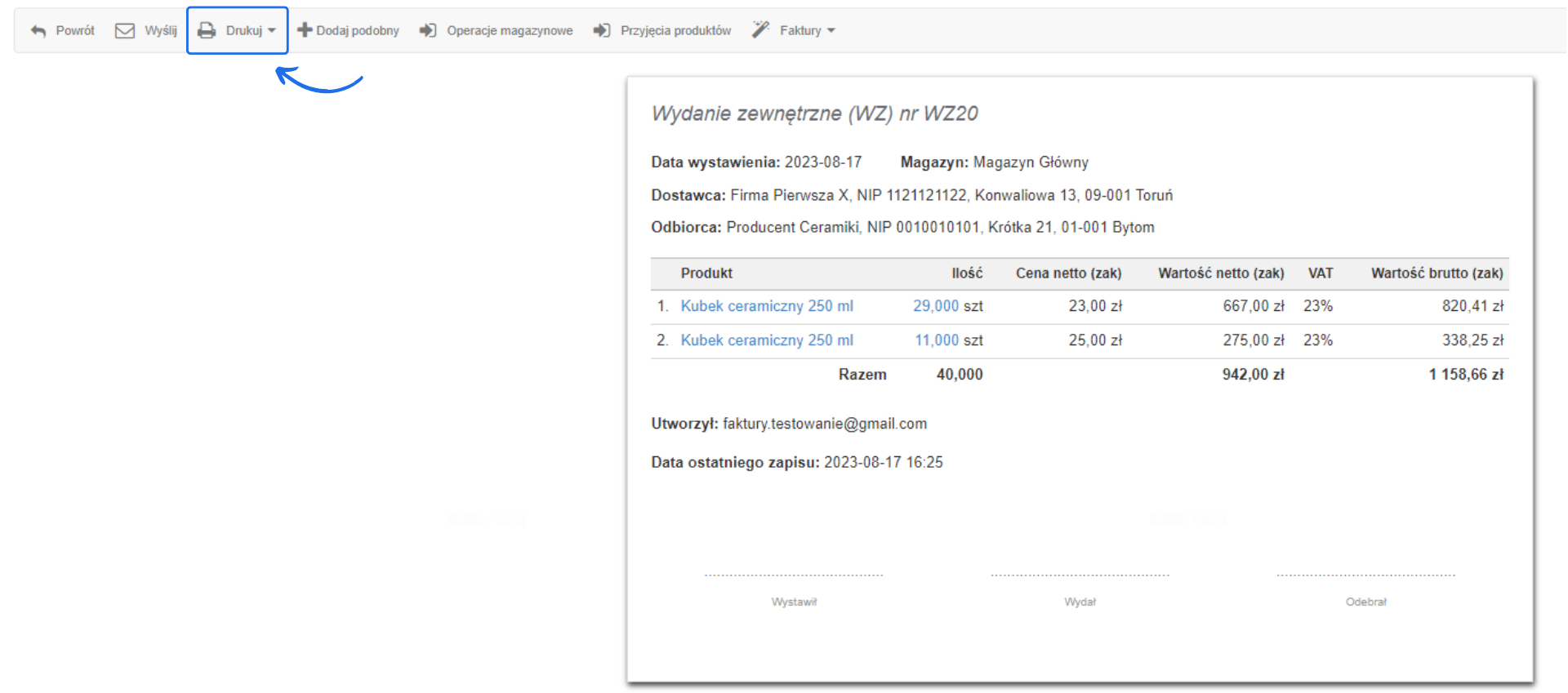Click the envelope icon for Wyślij
1568x693 pixels.
(125, 31)
